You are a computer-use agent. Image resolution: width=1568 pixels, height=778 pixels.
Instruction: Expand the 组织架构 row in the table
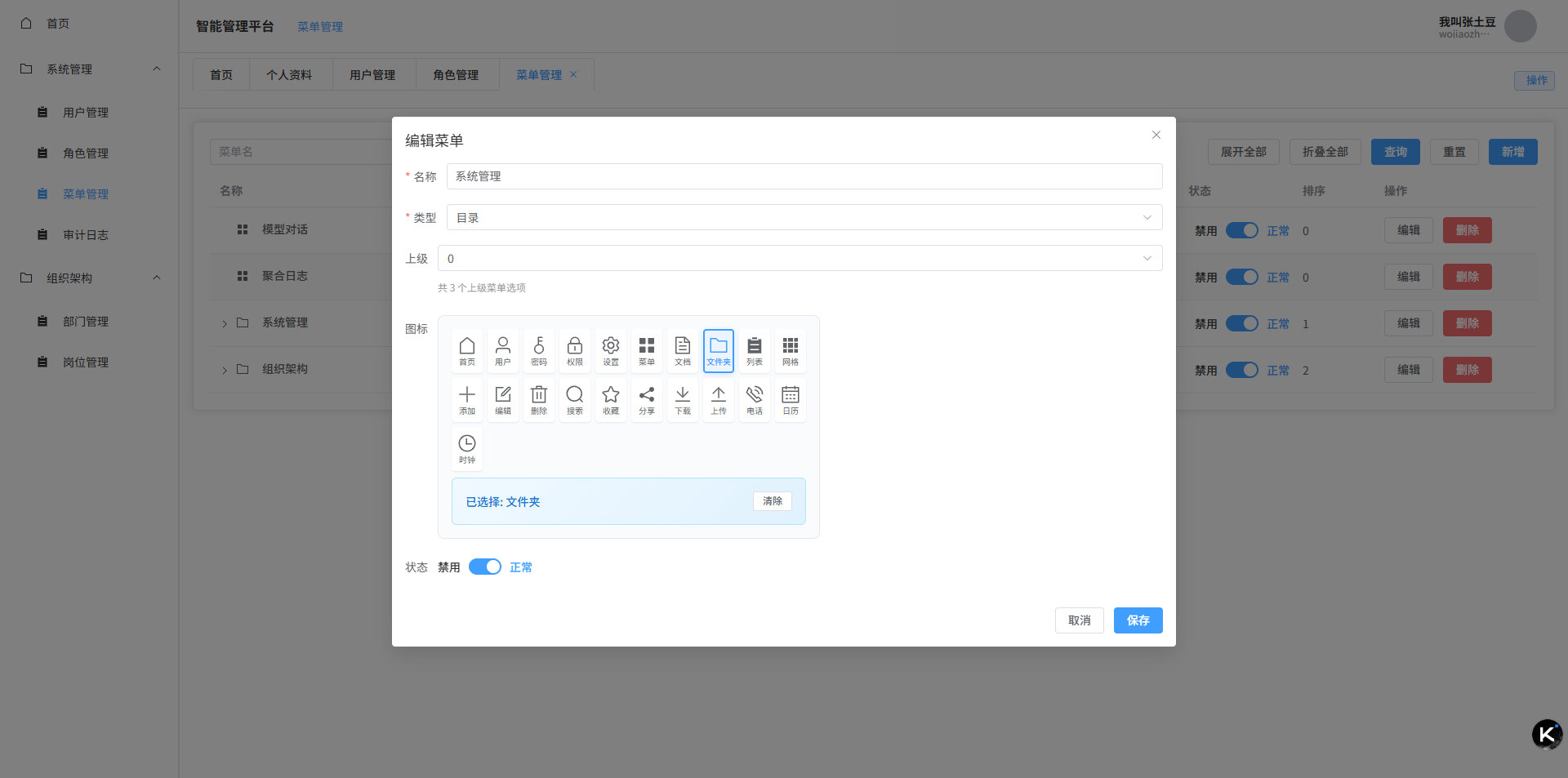(225, 370)
